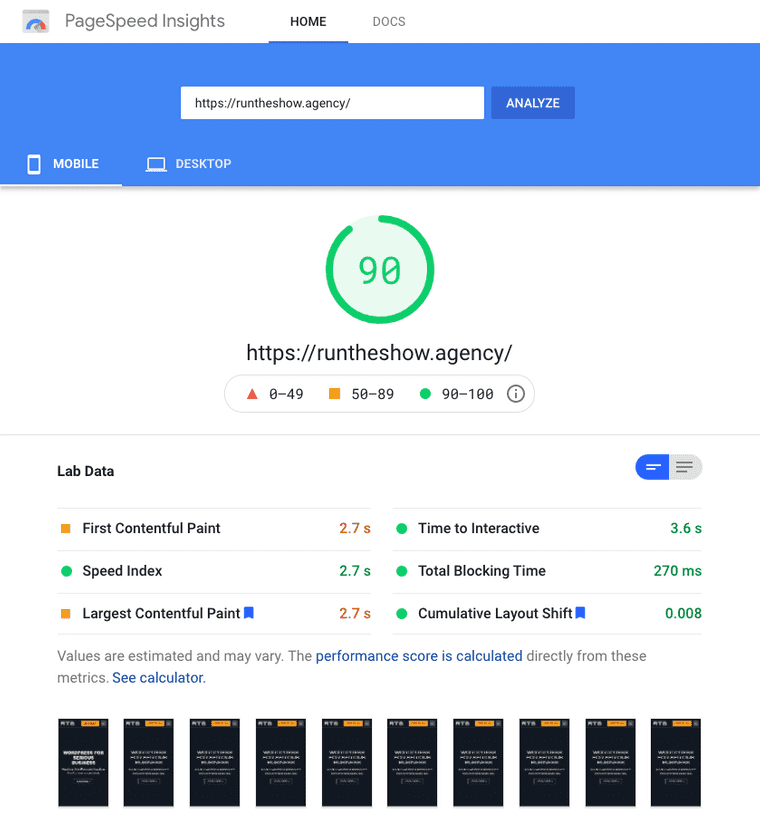The height and width of the screenshot is (831, 760).
Task: Click the Total Blocking Time metric label
Action: pos(482,571)
